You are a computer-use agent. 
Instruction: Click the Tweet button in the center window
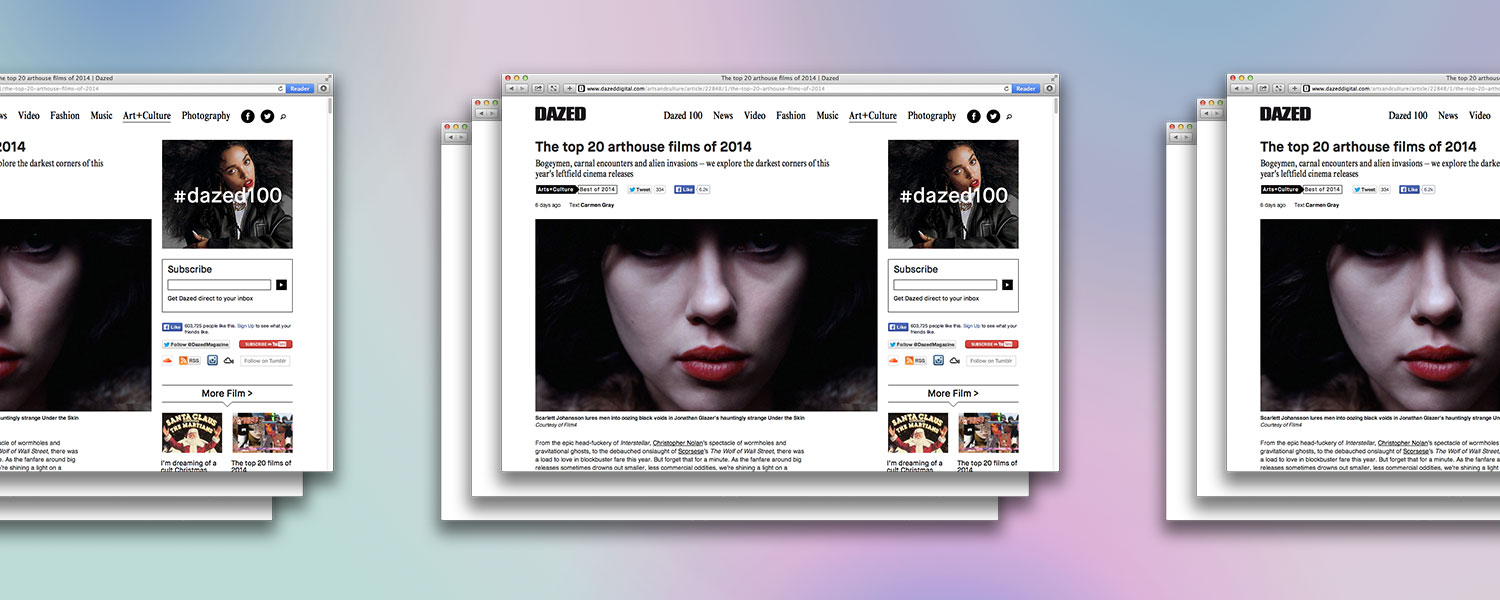tap(639, 189)
